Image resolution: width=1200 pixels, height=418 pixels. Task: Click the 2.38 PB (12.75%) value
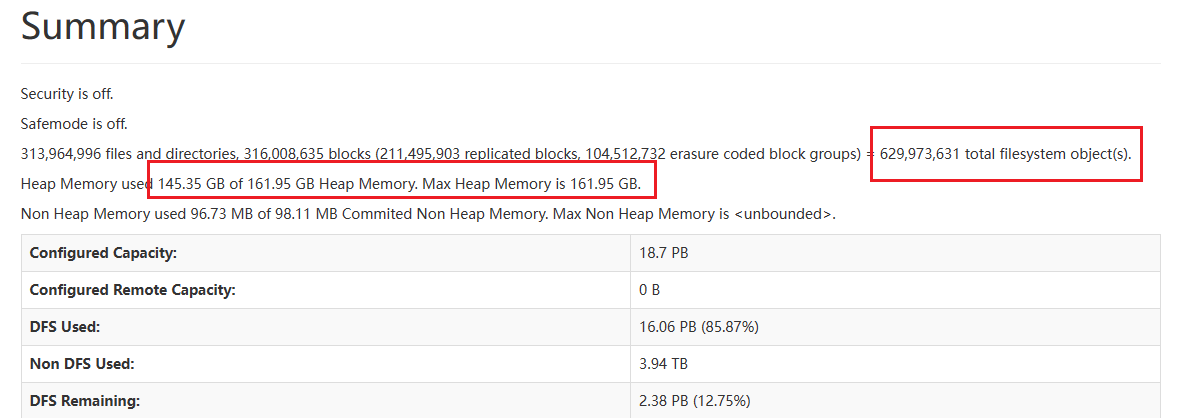(695, 401)
